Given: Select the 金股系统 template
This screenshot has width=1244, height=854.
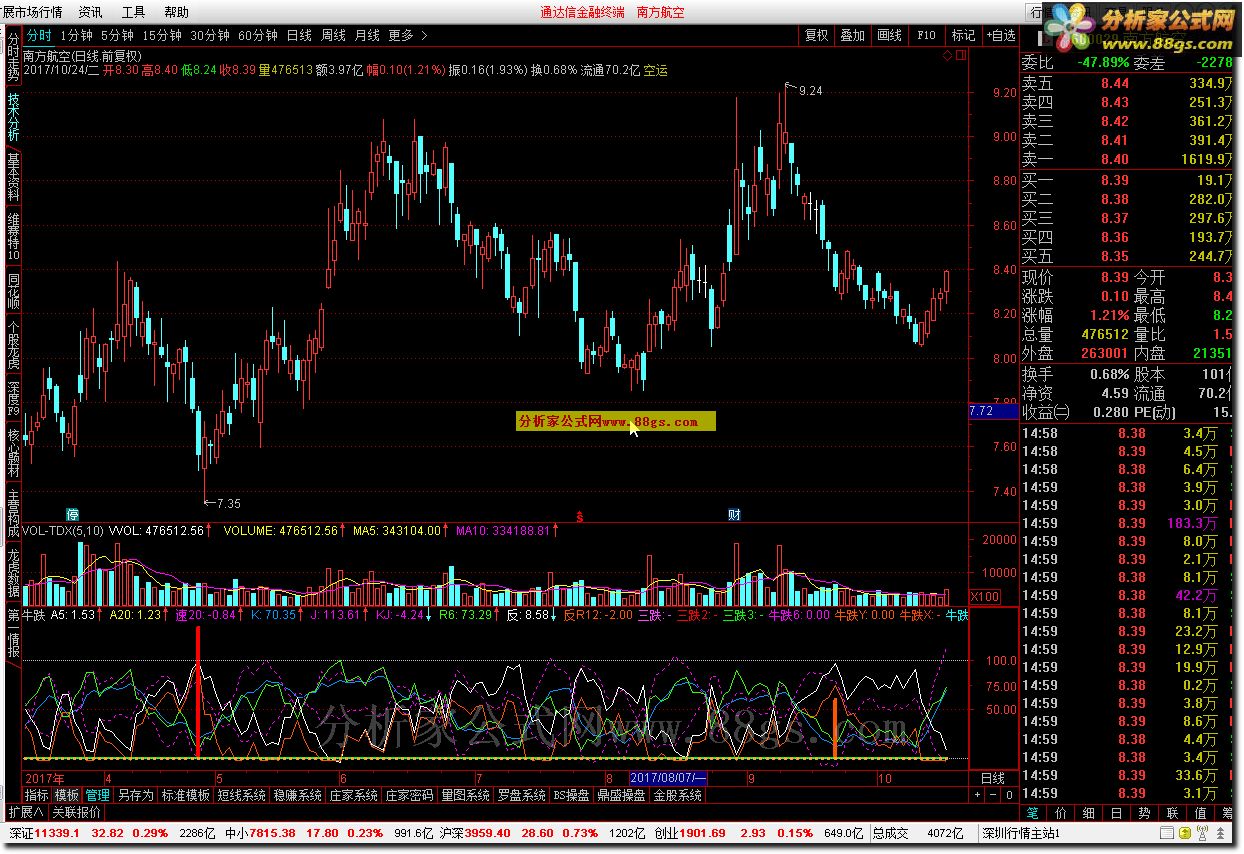Looking at the screenshot, I should 679,795.
